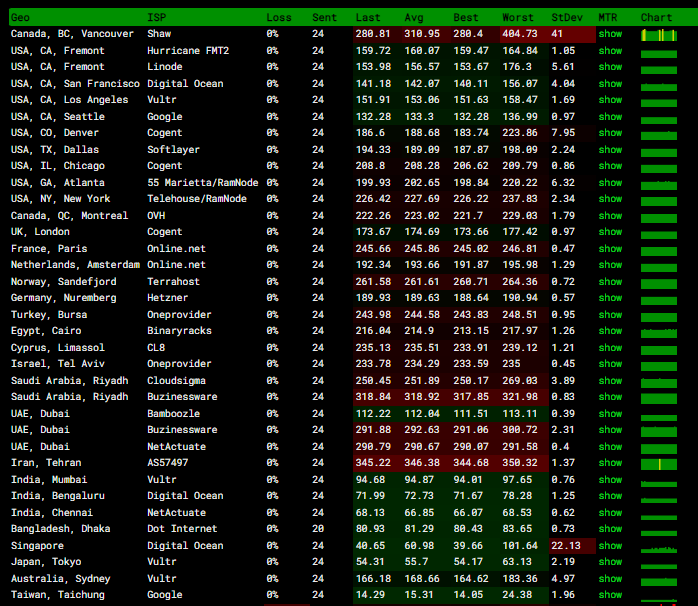Open show link for Paris Online.net
This screenshot has width=698, height=606.
(x=610, y=248)
